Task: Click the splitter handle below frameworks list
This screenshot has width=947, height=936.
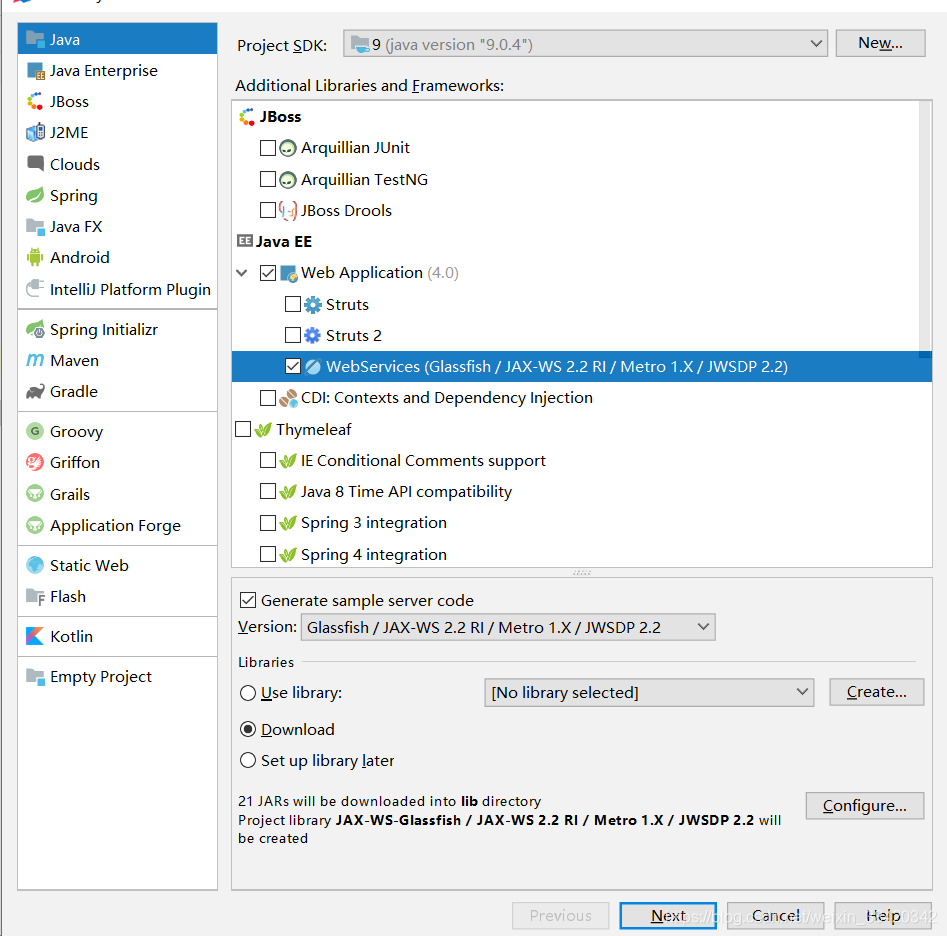Action: tap(582, 572)
